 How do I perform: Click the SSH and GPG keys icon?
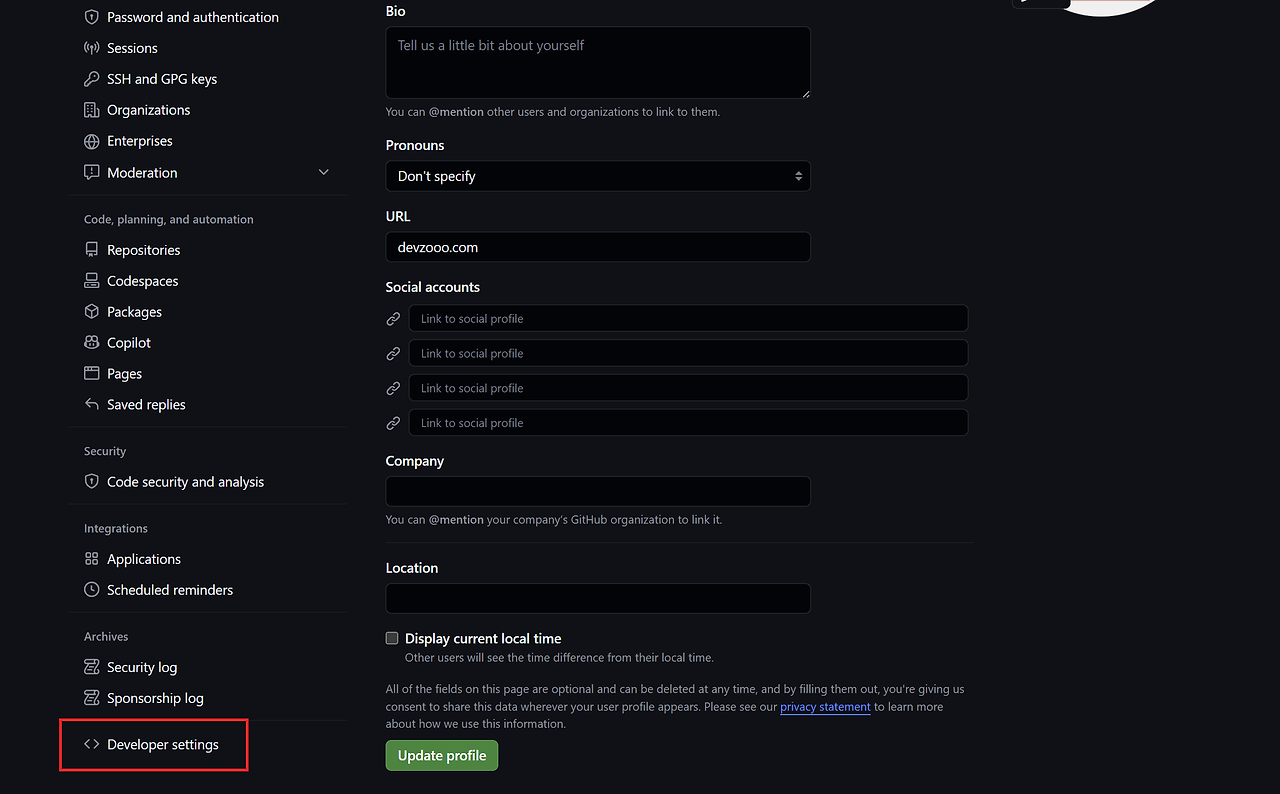[91, 78]
